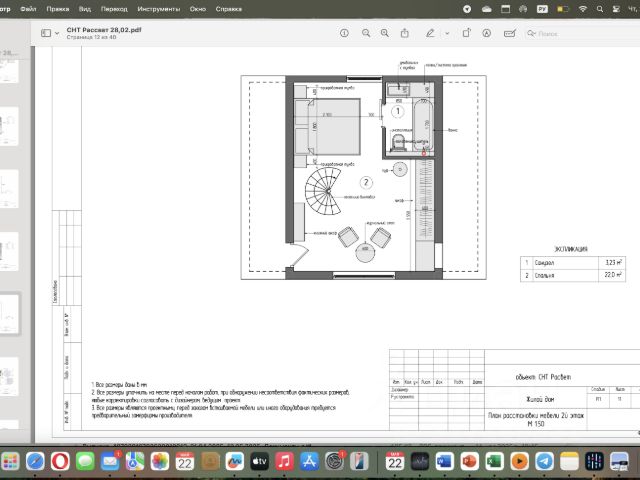Open the Окно menu
The image size is (640, 480).
point(198,9)
